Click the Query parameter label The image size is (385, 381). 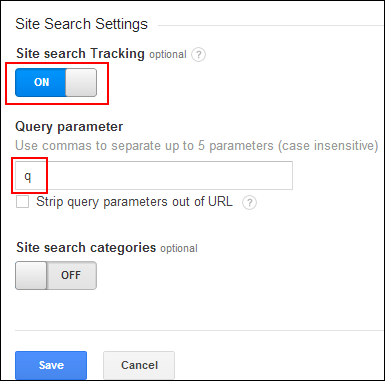69,127
